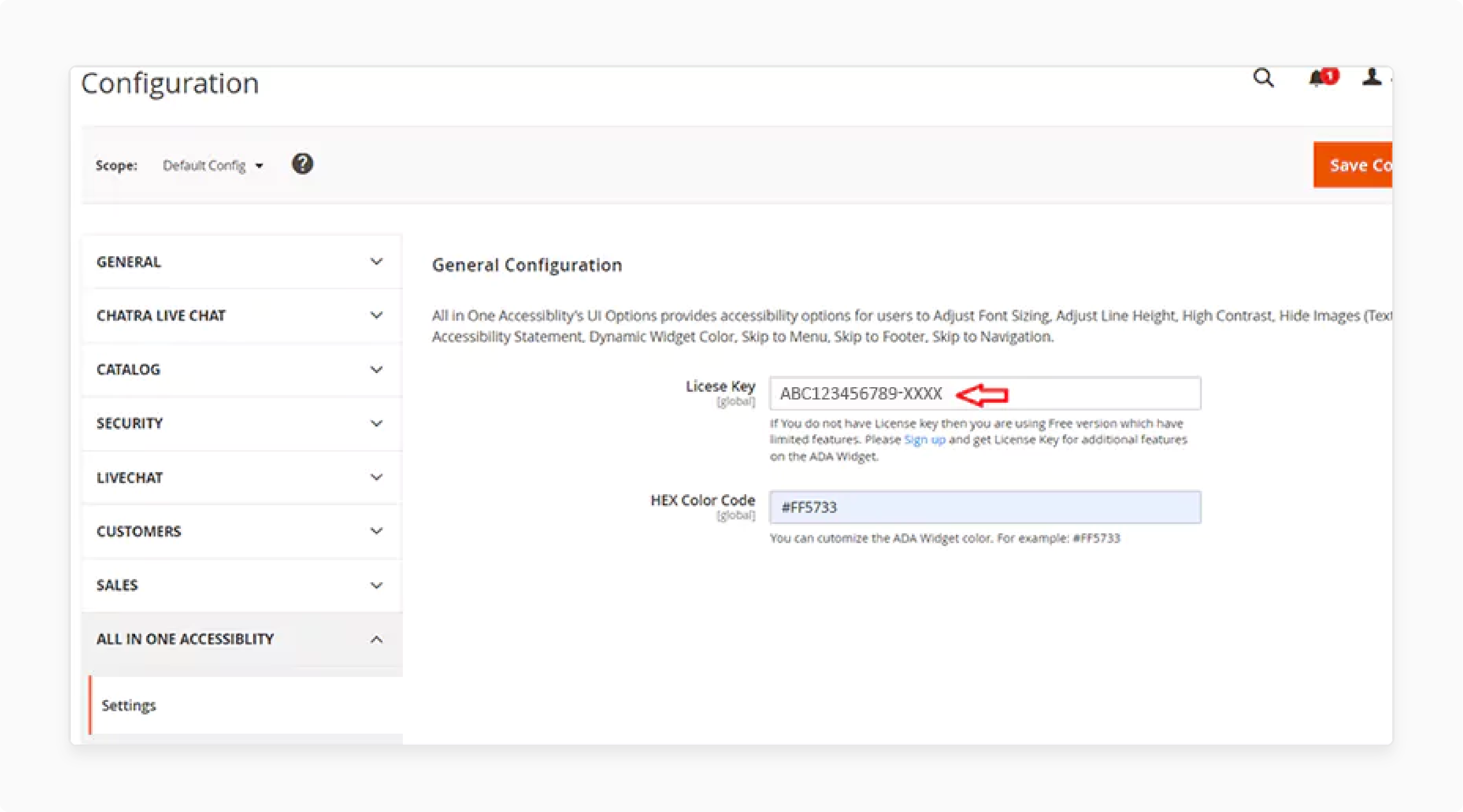The width and height of the screenshot is (1463, 812).
Task: Expand the LIVECHAT section chevron
Action: 376,477
